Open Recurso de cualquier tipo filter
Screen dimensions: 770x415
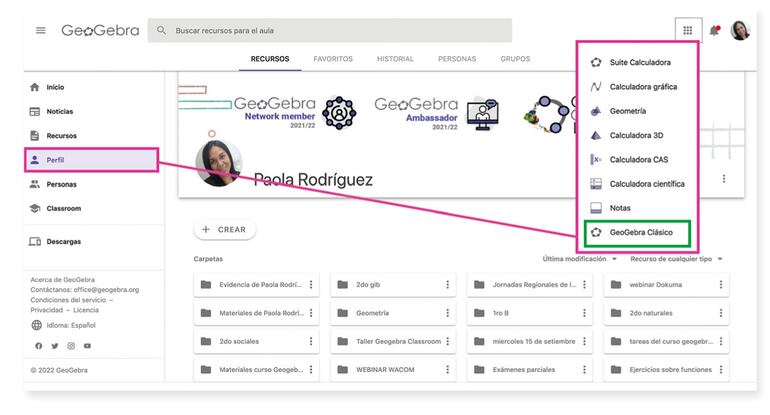(676, 259)
